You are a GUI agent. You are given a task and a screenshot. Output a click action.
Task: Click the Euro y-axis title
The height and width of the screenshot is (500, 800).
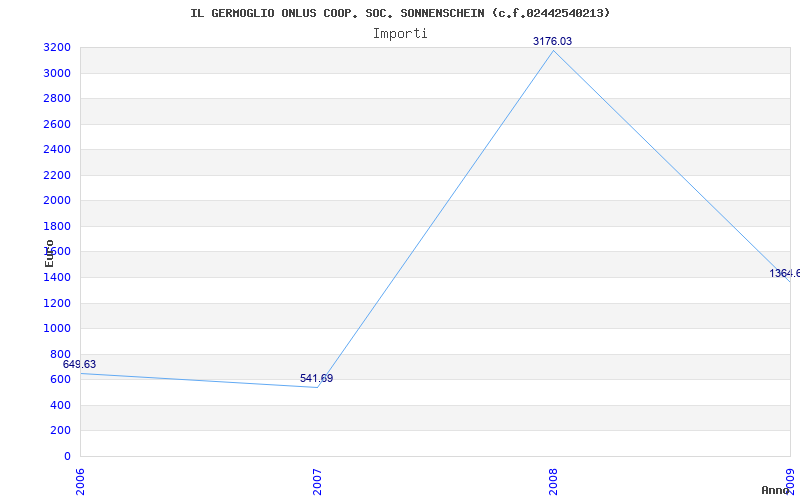49,254
